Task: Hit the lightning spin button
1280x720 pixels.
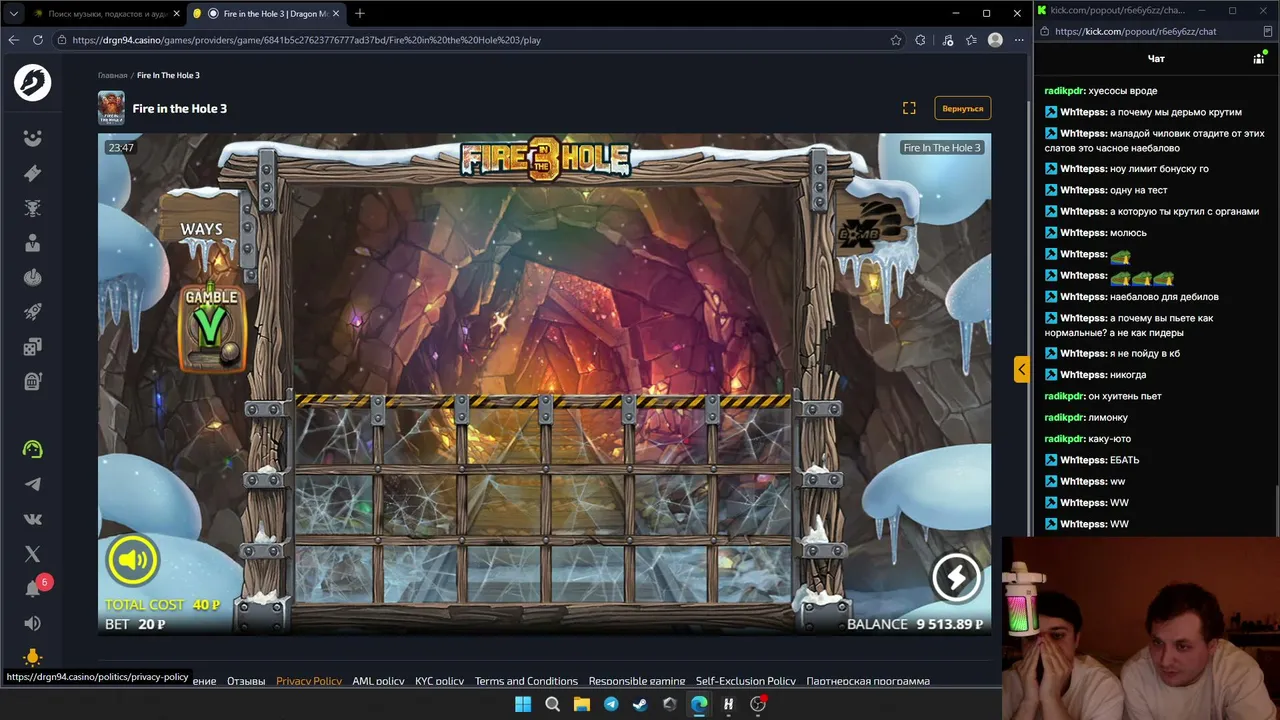Action: click(956, 577)
